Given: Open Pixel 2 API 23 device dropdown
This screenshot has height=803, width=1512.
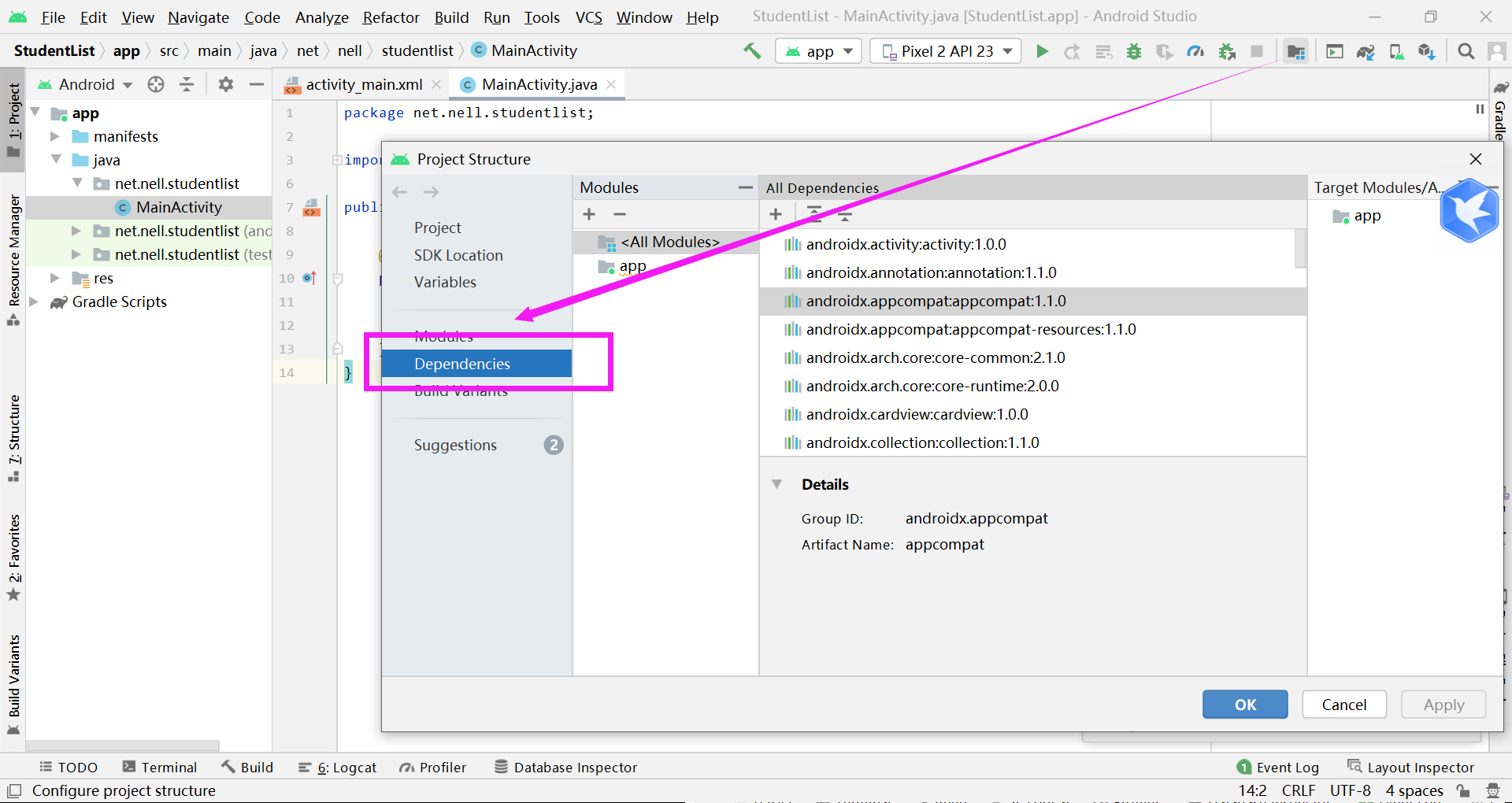Looking at the screenshot, I should click(946, 51).
